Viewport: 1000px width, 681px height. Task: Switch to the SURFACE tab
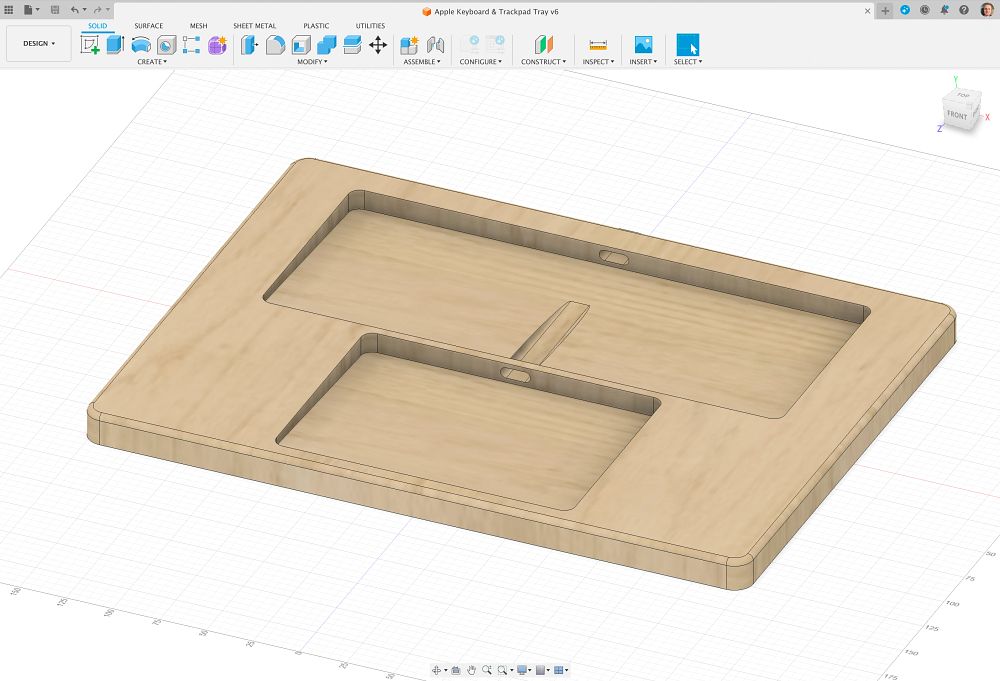(148, 26)
